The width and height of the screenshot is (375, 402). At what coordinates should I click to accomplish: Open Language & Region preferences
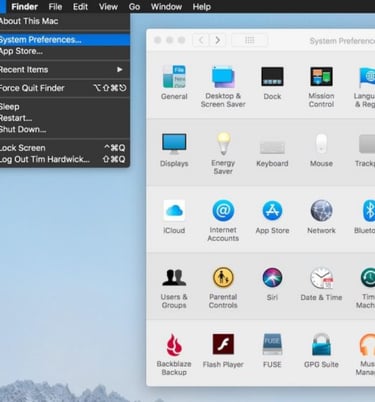pos(365,86)
